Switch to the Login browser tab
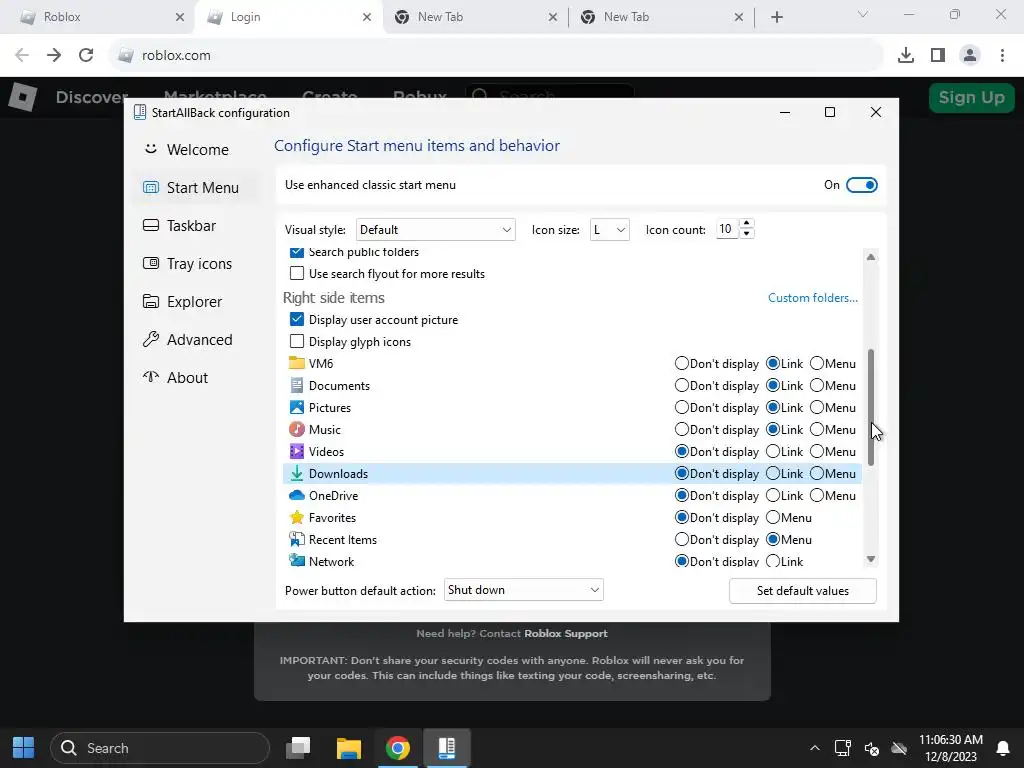Viewport: 1024px width, 768px height. (287, 17)
